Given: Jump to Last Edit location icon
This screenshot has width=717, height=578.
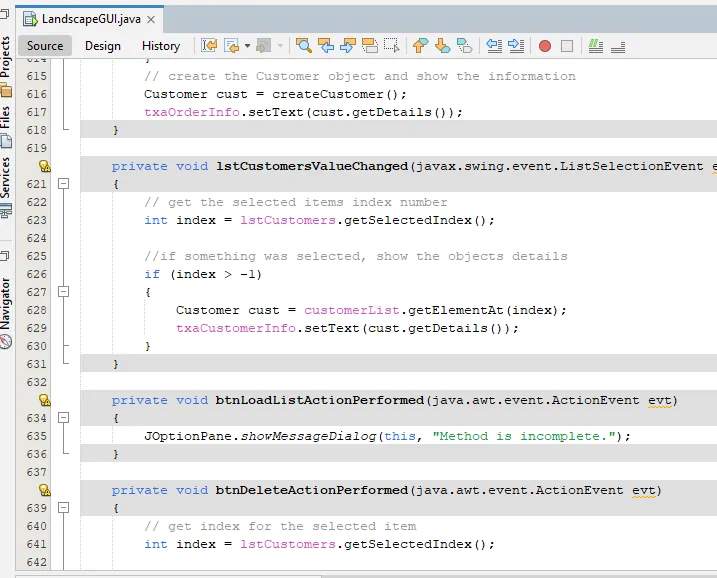Looking at the screenshot, I should pyautogui.click(x=209, y=46).
